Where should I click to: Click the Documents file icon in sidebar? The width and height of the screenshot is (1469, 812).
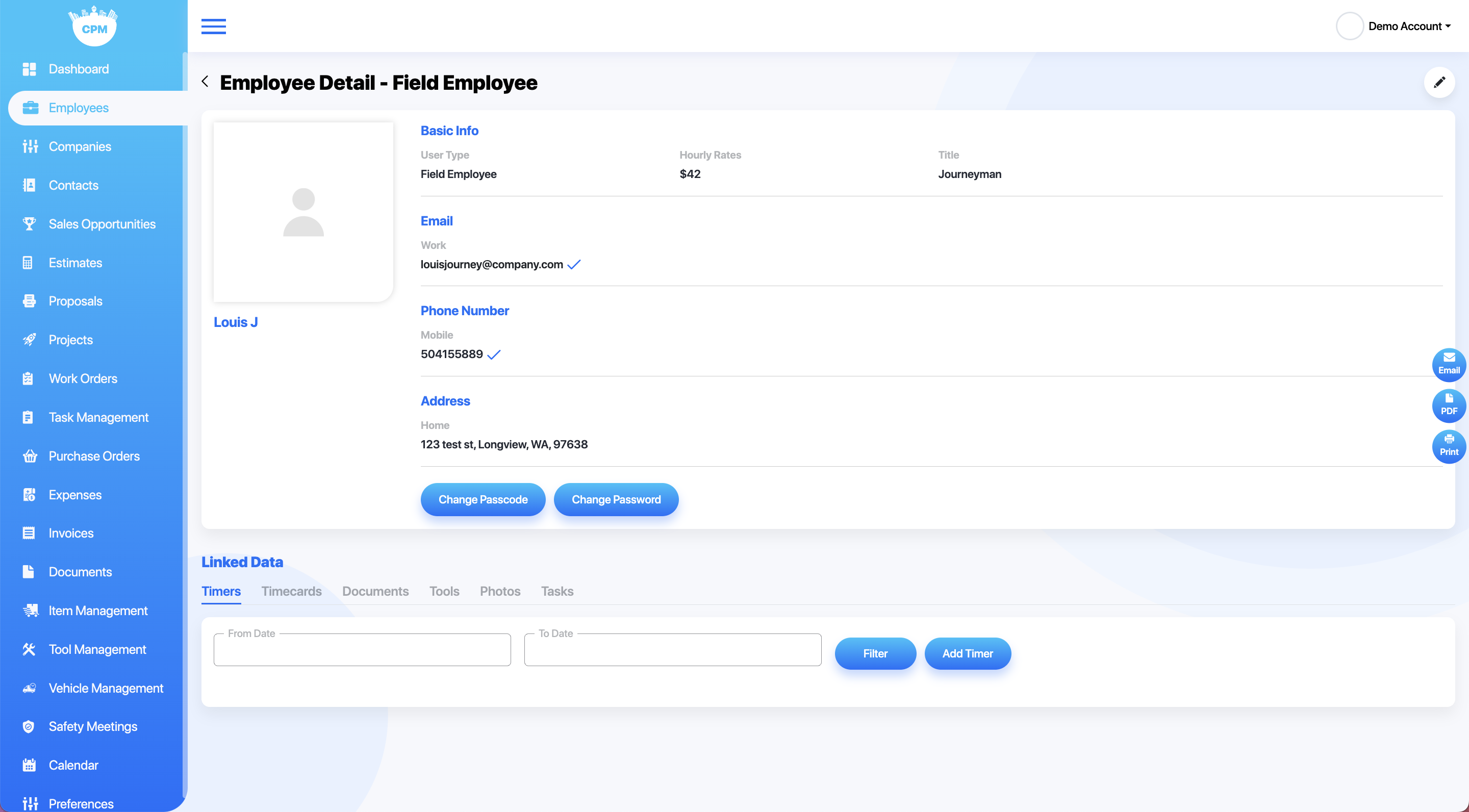click(28, 572)
